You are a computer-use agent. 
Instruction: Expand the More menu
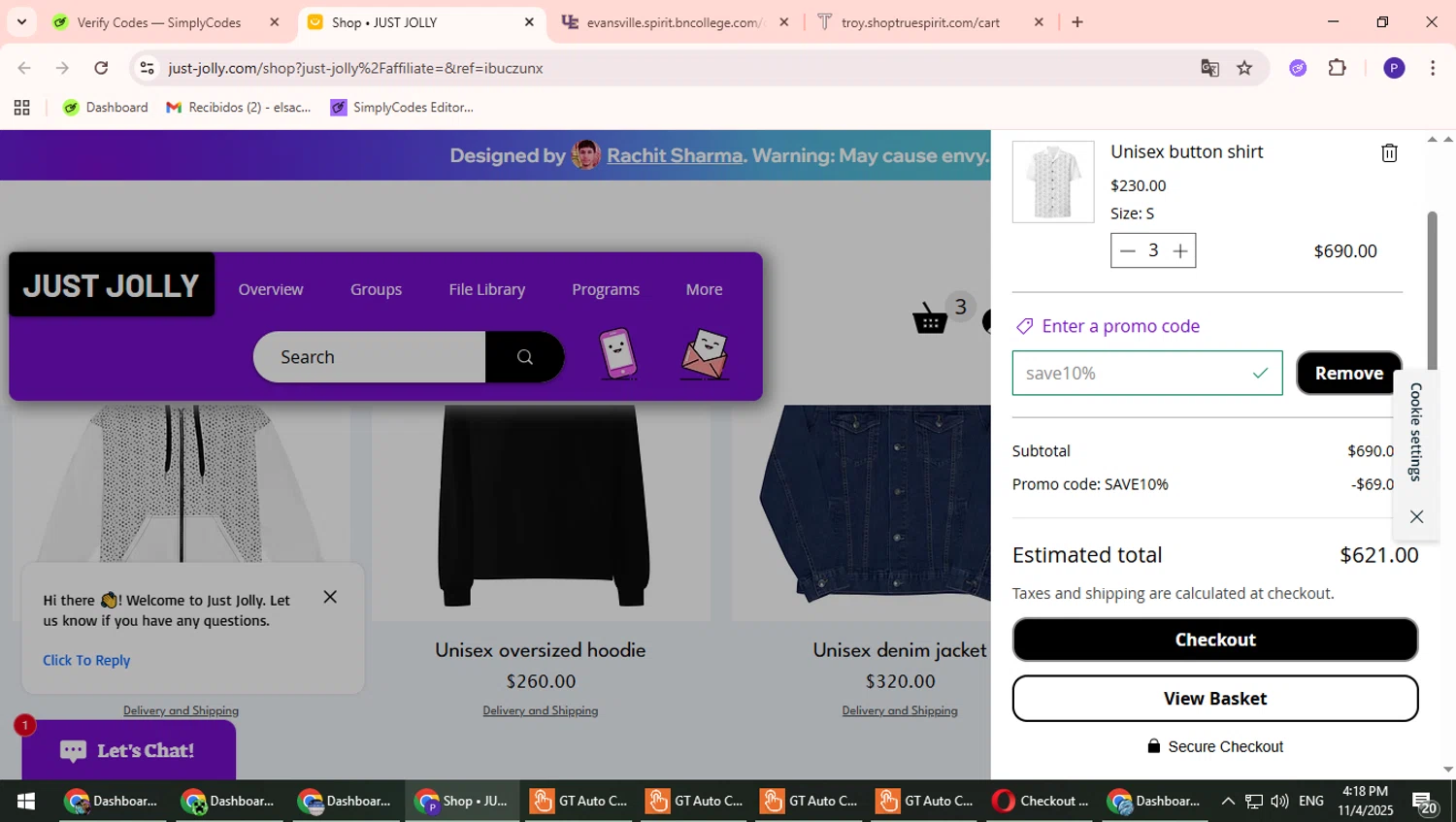704,289
